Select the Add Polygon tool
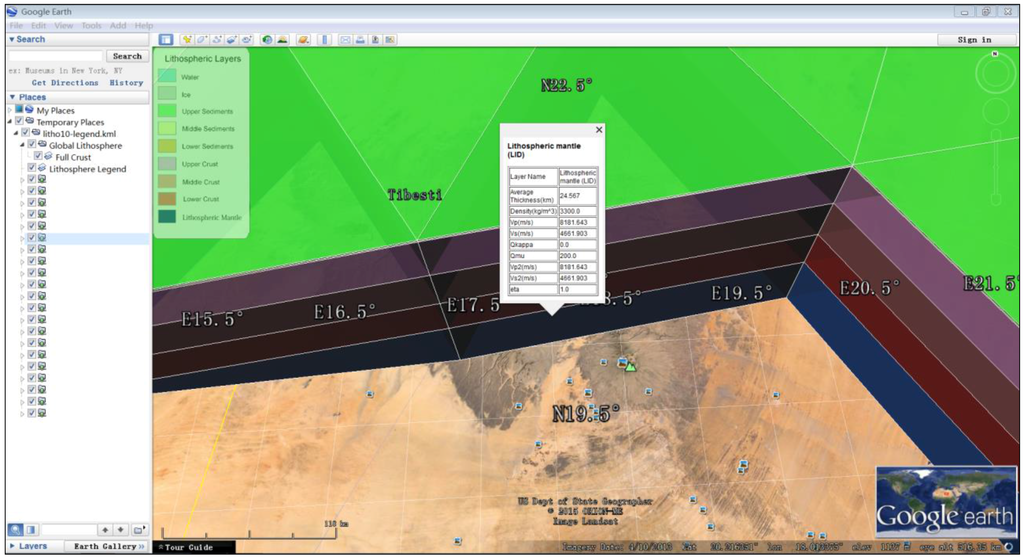Viewport: 1024px width, 558px height. pyautogui.click(x=202, y=40)
